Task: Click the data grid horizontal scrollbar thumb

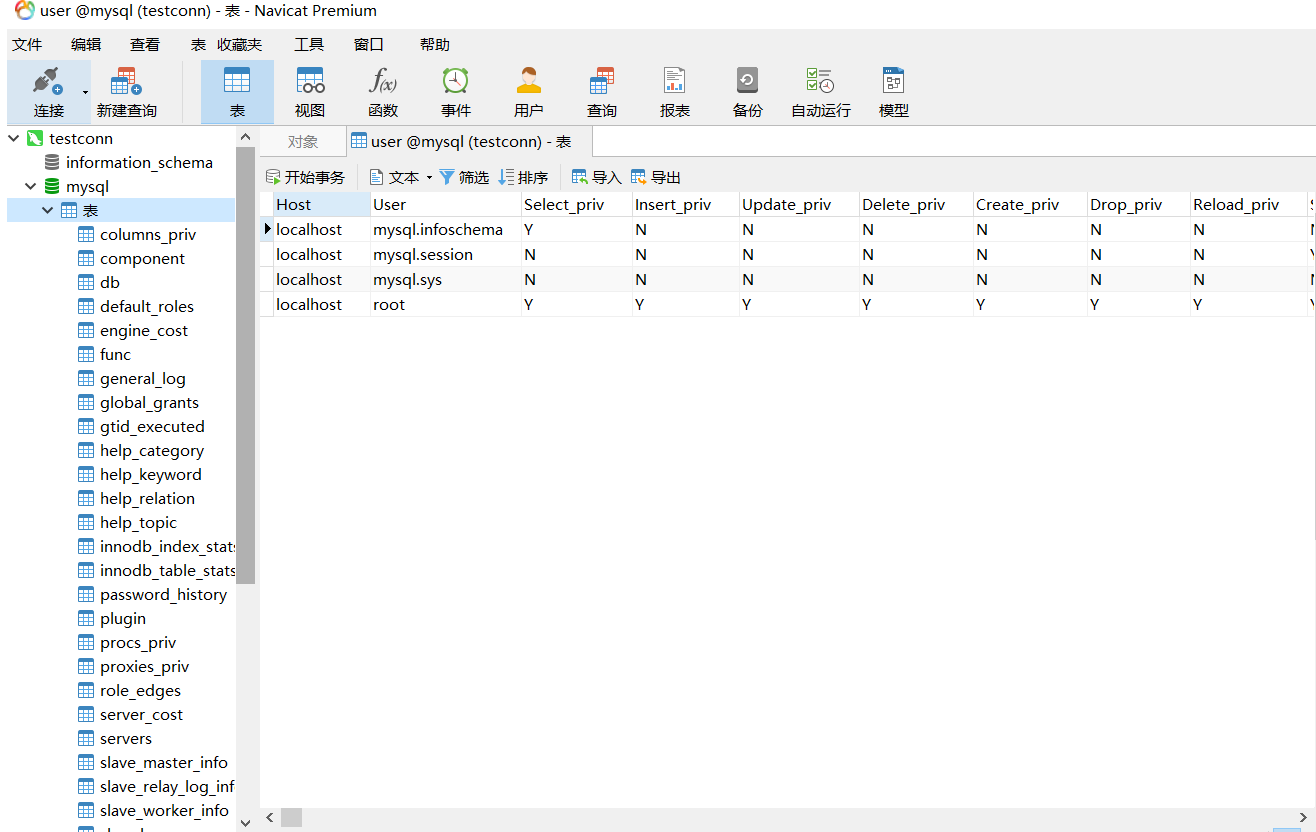Action: (291, 818)
